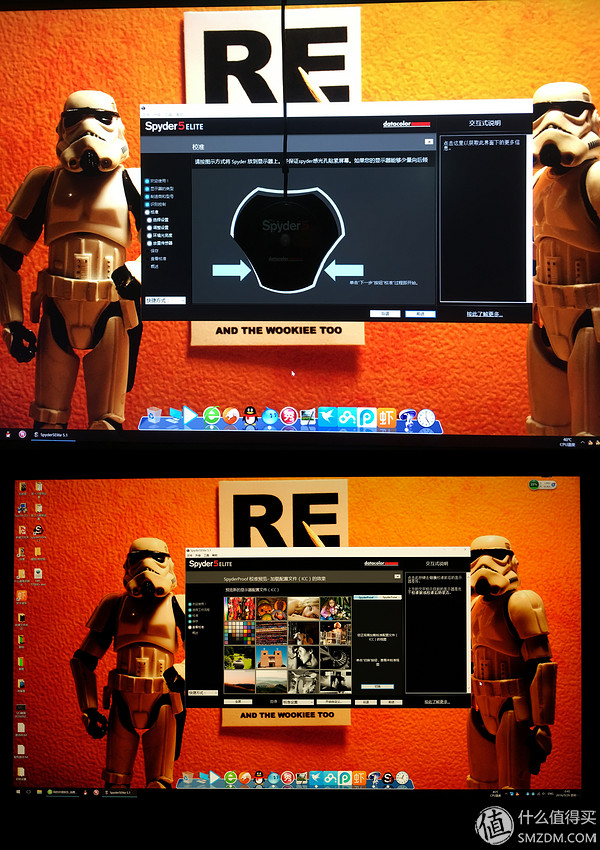Select the girl with flowers thumbnail
The height and width of the screenshot is (850, 600).
point(336,608)
